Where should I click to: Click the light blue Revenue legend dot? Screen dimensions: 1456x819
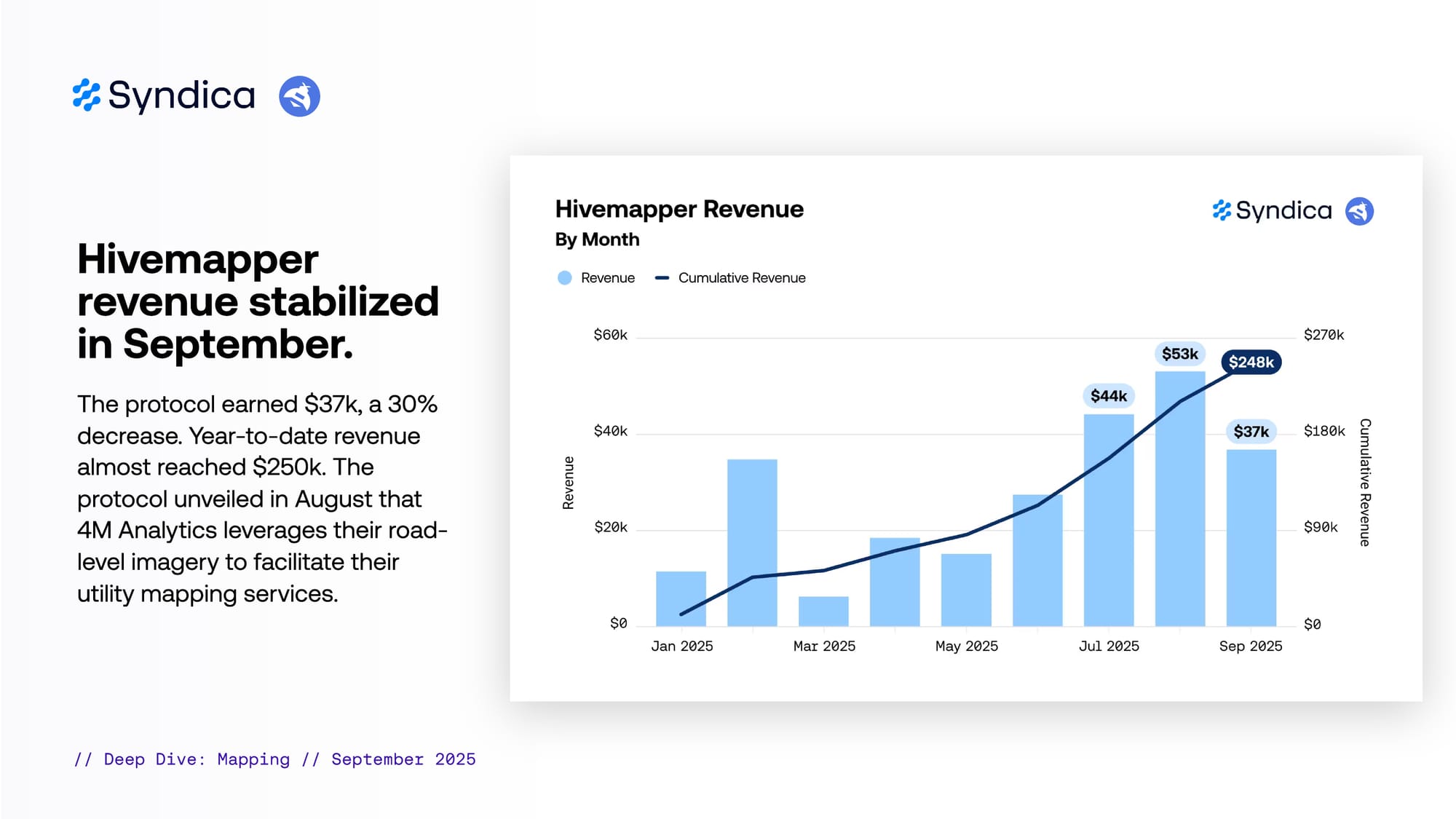564,278
